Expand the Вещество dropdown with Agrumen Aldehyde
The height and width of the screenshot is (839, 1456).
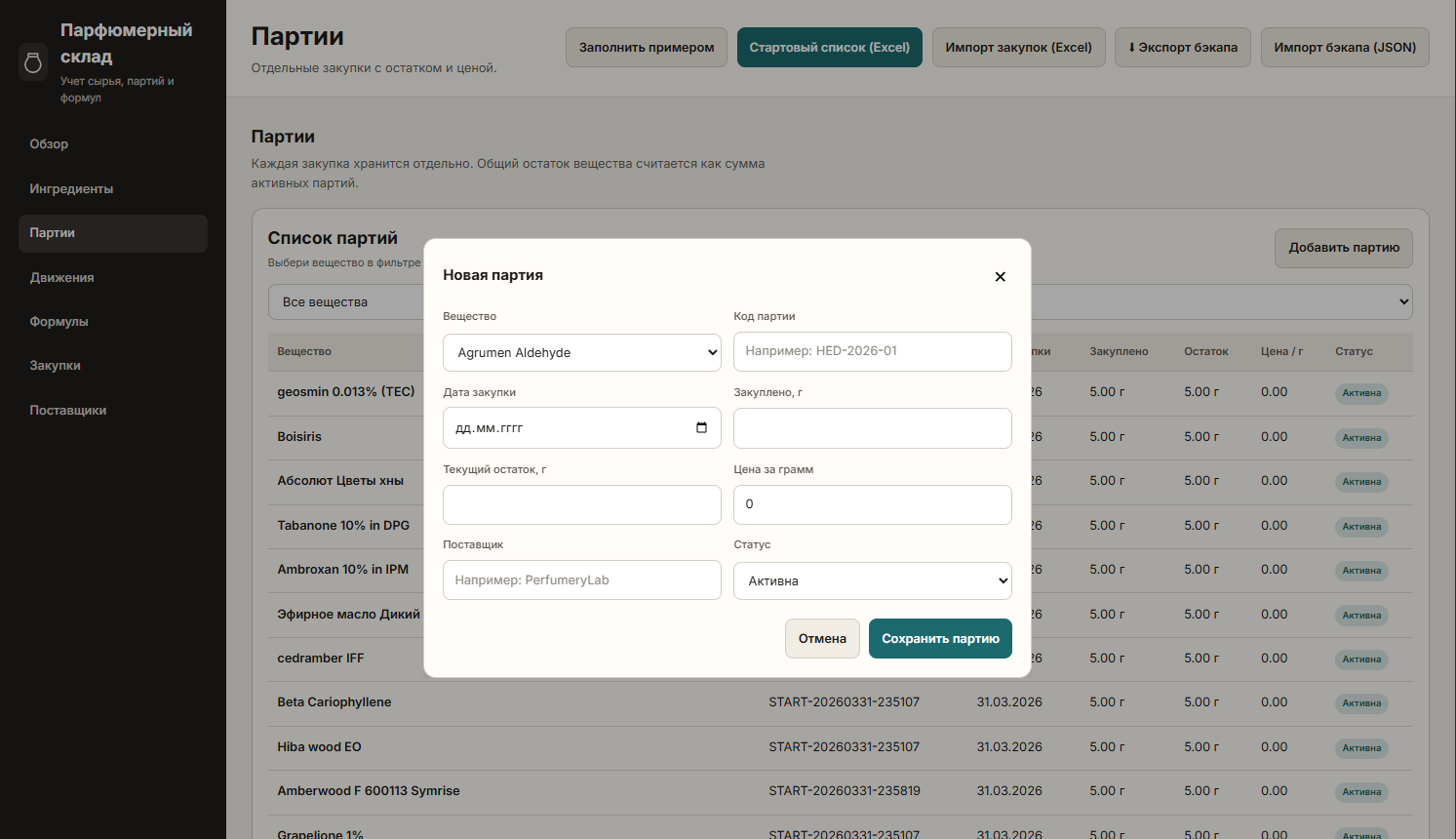tap(581, 353)
